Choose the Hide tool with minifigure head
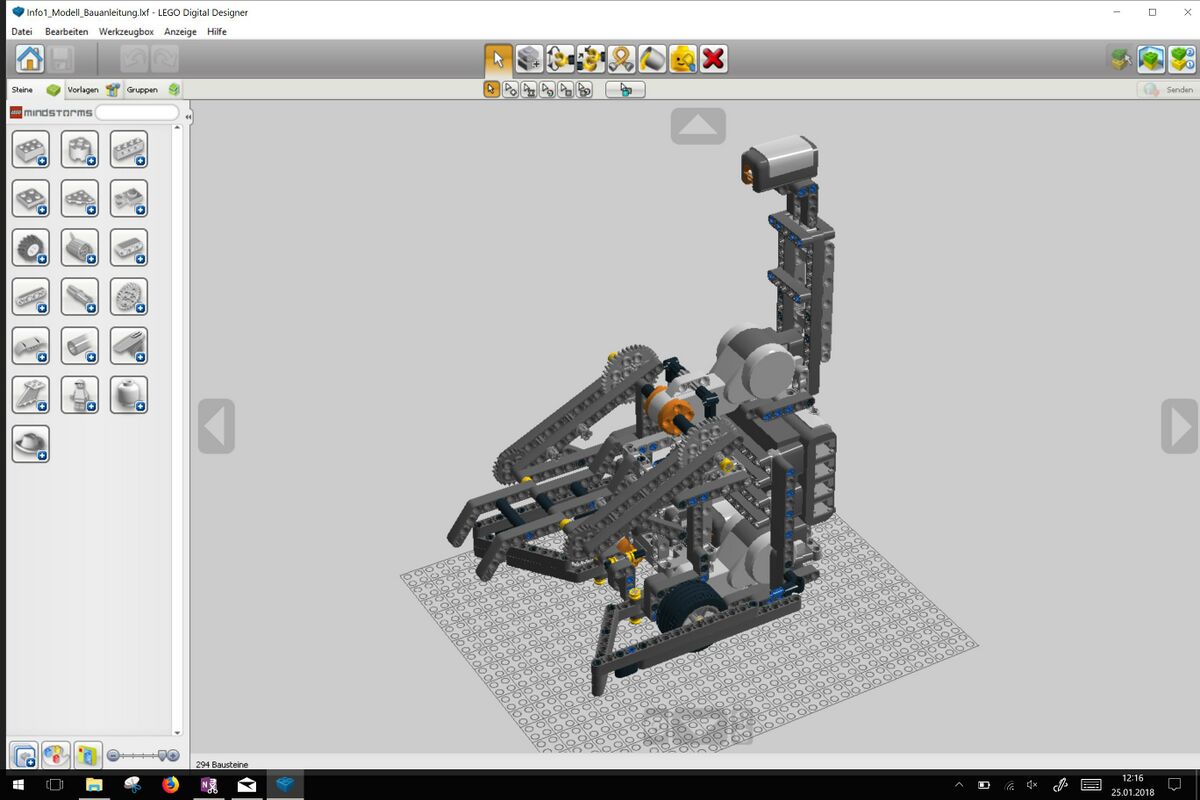This screenshot has width=1200, height=800. (682, 59)
